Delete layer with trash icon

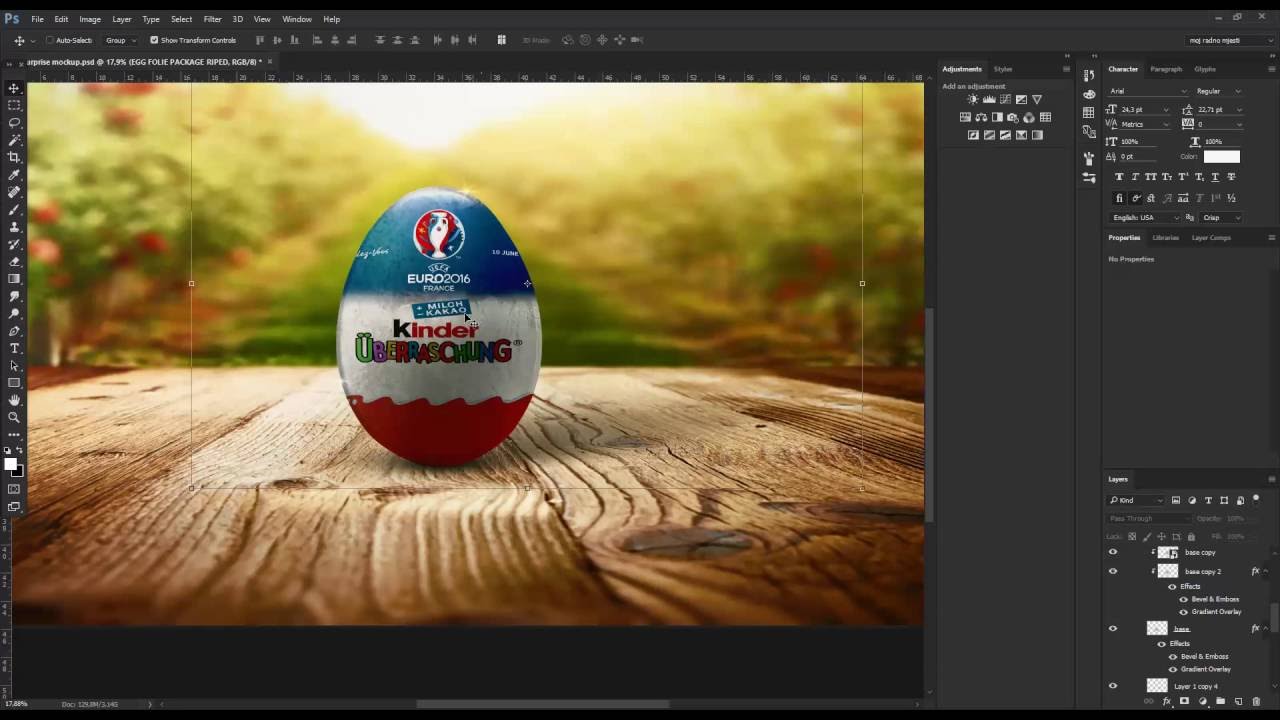tap(1256, 702)
